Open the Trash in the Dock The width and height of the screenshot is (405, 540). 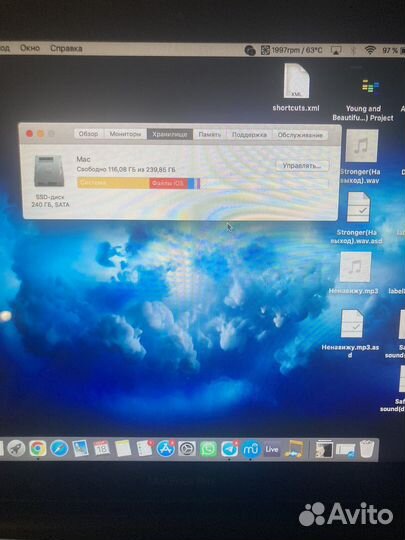(x=367, y=449)
